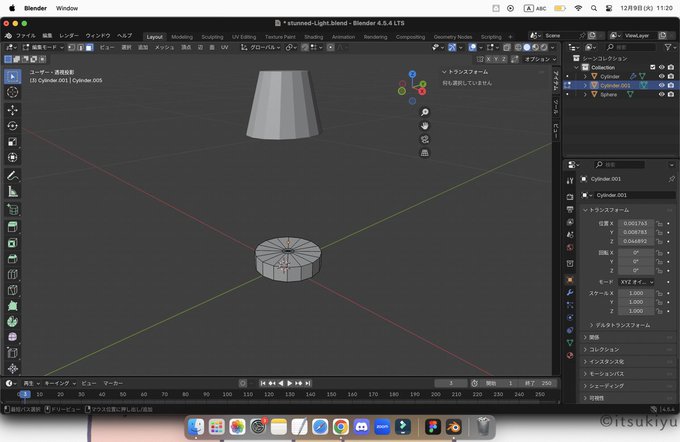Open Spotlight search in macOS menu bar
680x442 pixels.
click(594, 8)
